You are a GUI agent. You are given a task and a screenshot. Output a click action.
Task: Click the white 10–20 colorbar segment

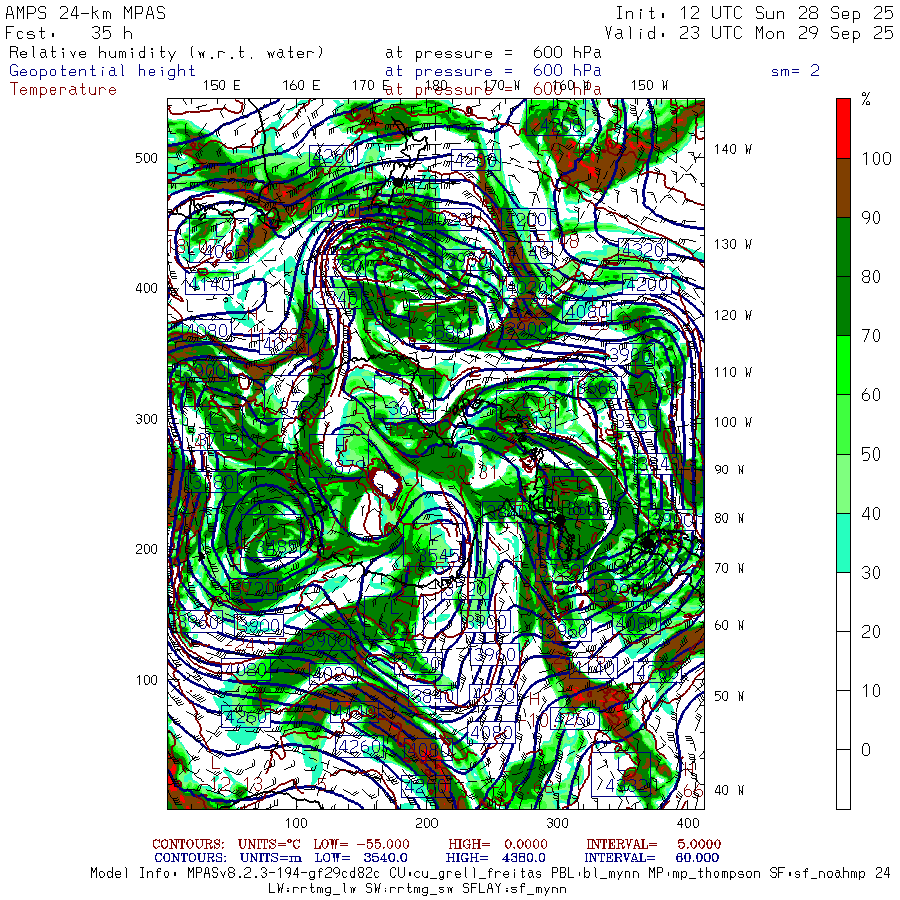coord(843,661)
